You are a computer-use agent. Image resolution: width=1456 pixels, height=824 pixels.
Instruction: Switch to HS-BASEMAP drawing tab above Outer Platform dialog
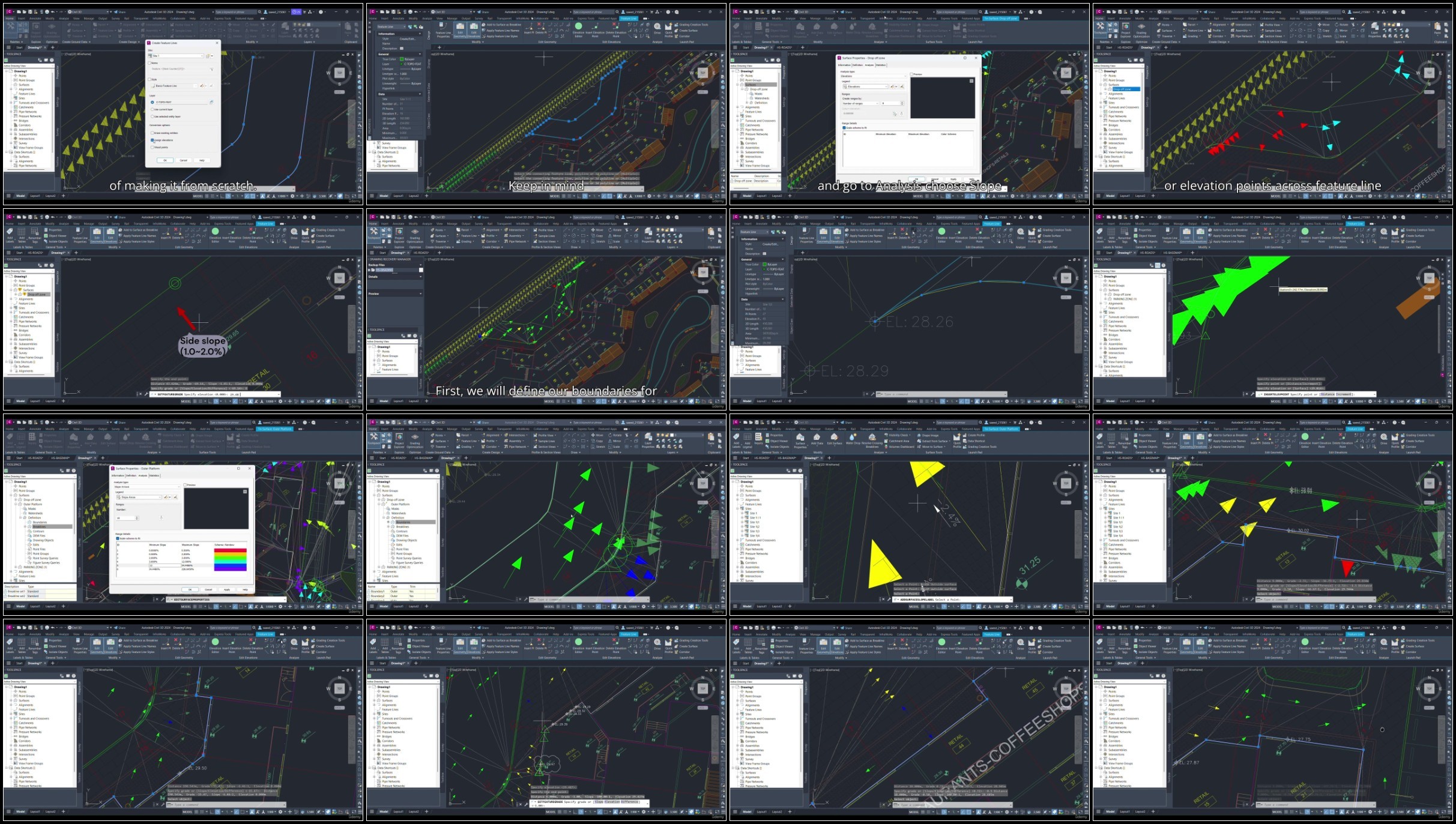[x=61, y=458]
